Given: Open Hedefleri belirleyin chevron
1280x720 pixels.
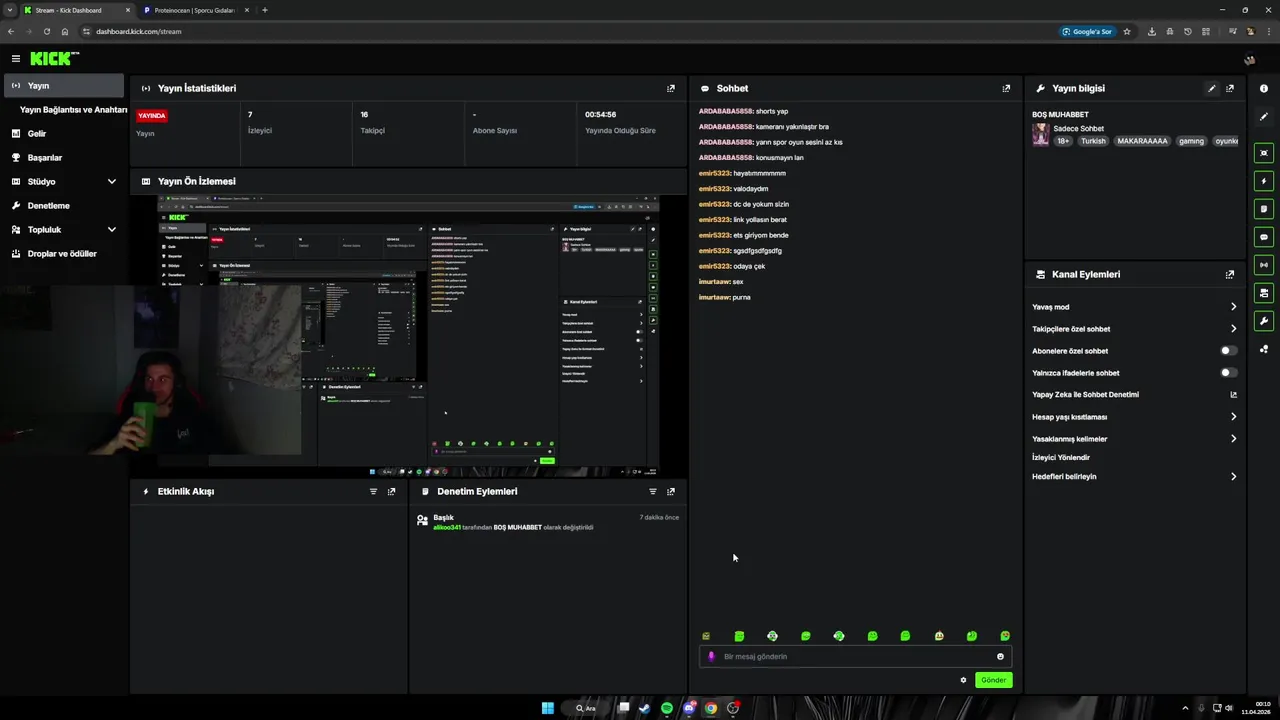Looking at the screenshot, I should (1233, 477).
